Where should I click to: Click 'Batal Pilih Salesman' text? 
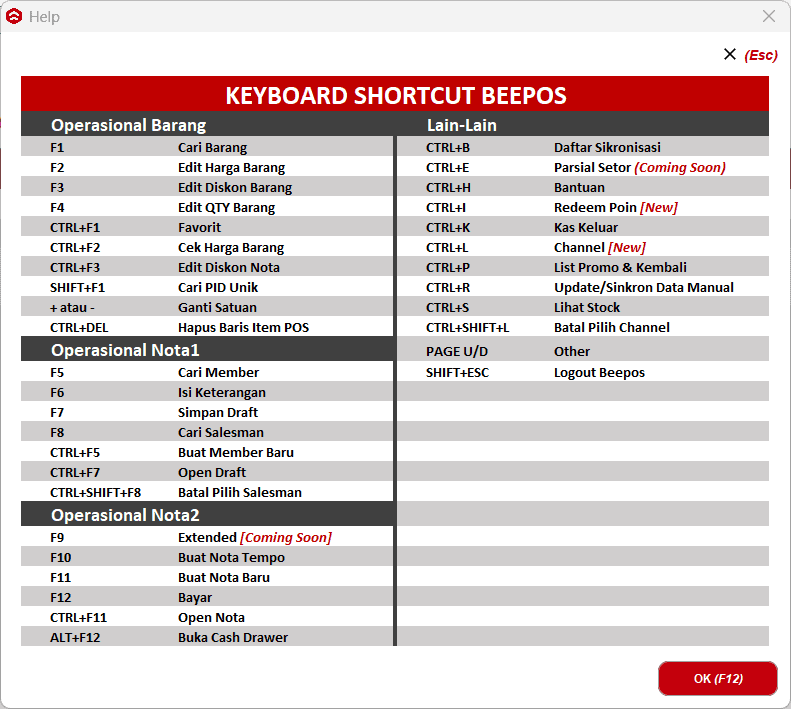point(240,493)
